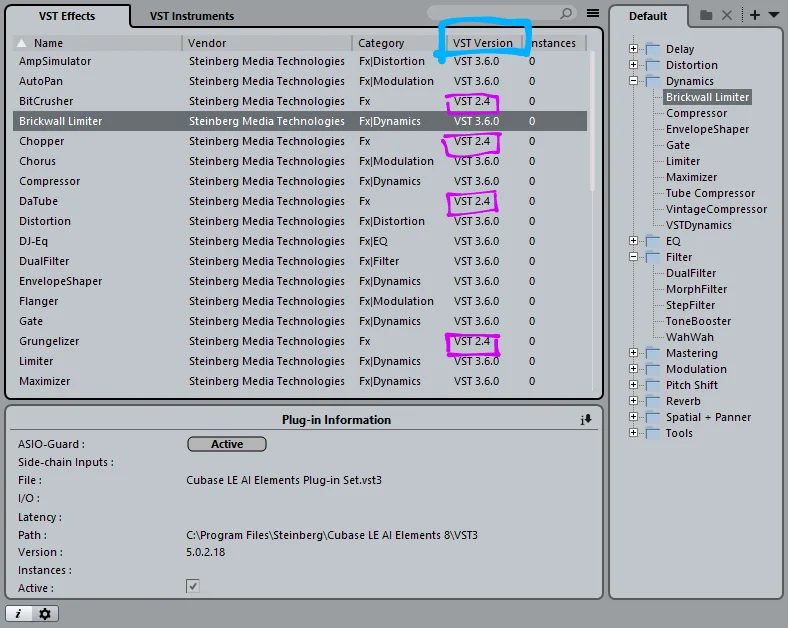Click the search magnifier icon

tap(566, 14)
